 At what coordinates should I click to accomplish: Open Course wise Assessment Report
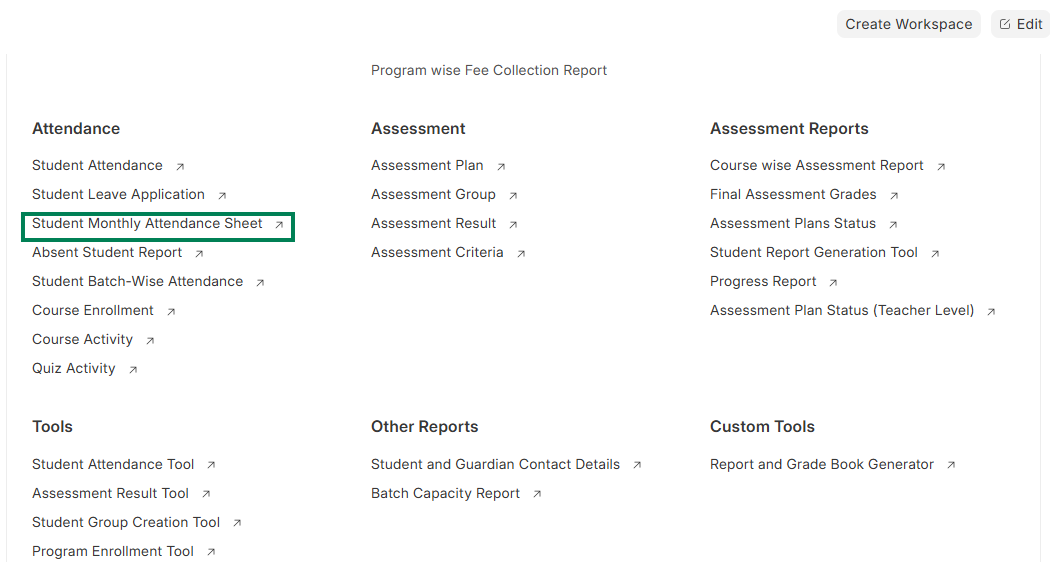[x=816, y=166]
